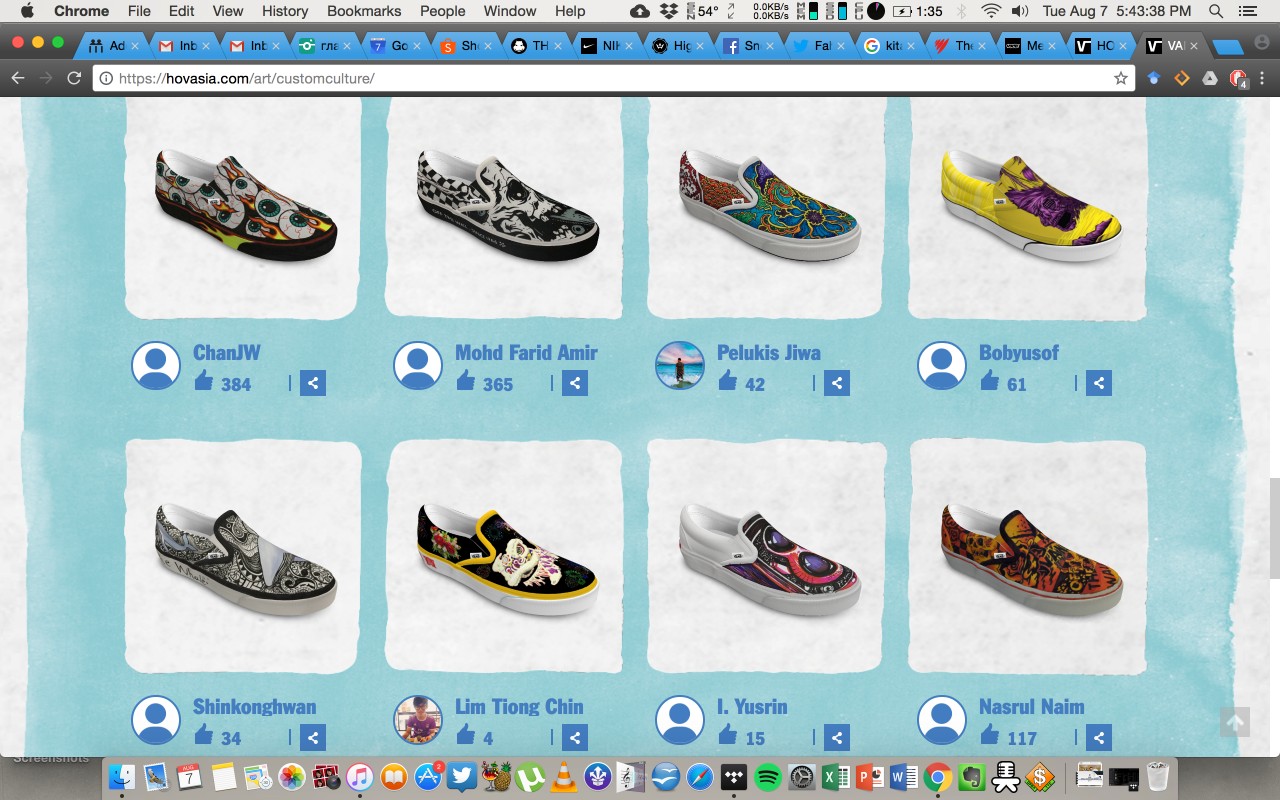This screenshot has height=800, width=1280.
Task: Like ChanJW's shoe with thumbs-up icon
Action: tap(204, 381)
